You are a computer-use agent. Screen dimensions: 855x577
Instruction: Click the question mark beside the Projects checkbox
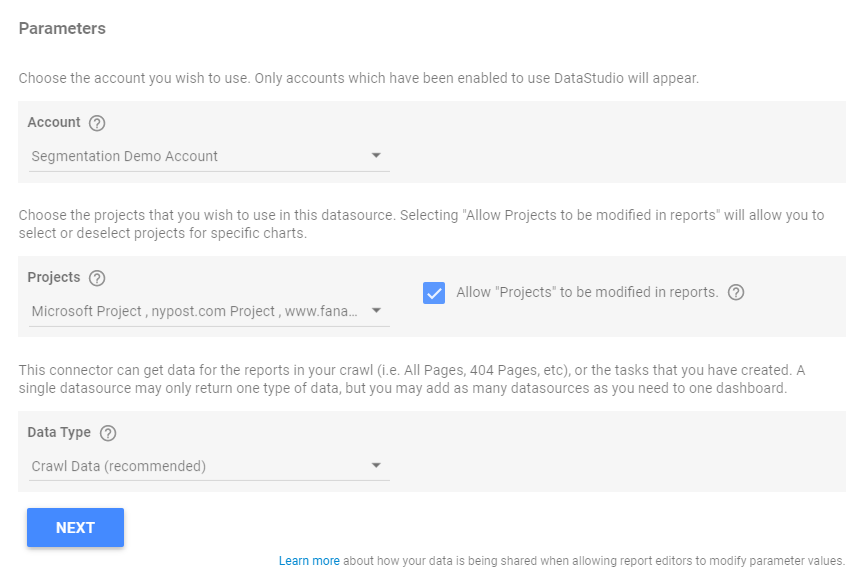point(737,292)
